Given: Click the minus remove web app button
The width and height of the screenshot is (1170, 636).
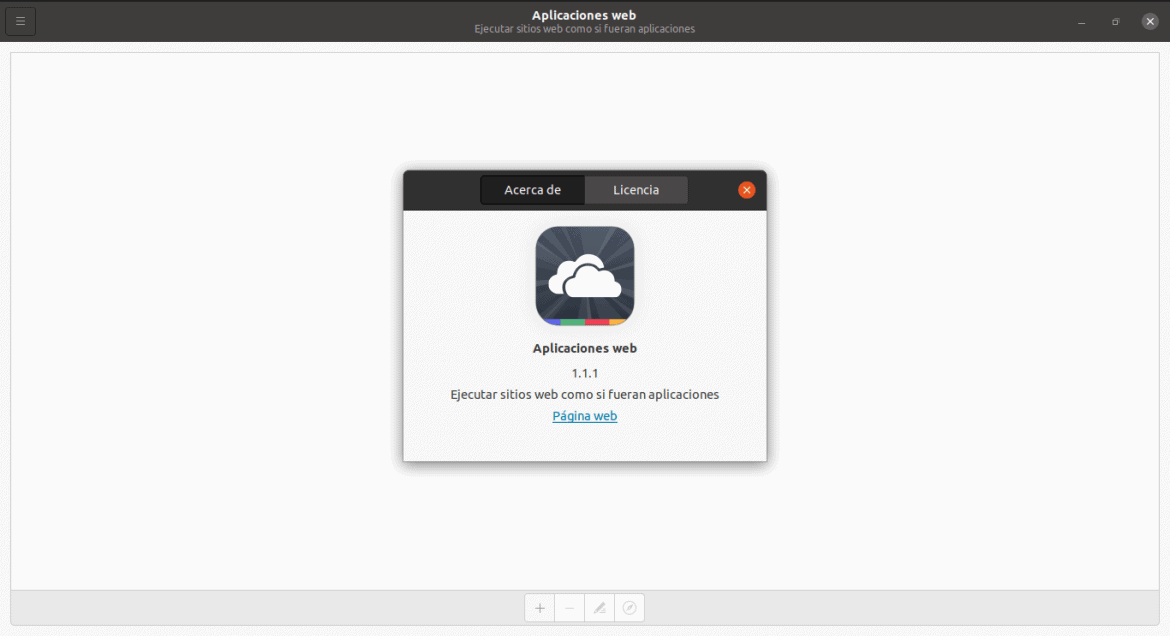Looking at the screenshot, I should coord(569,608).
